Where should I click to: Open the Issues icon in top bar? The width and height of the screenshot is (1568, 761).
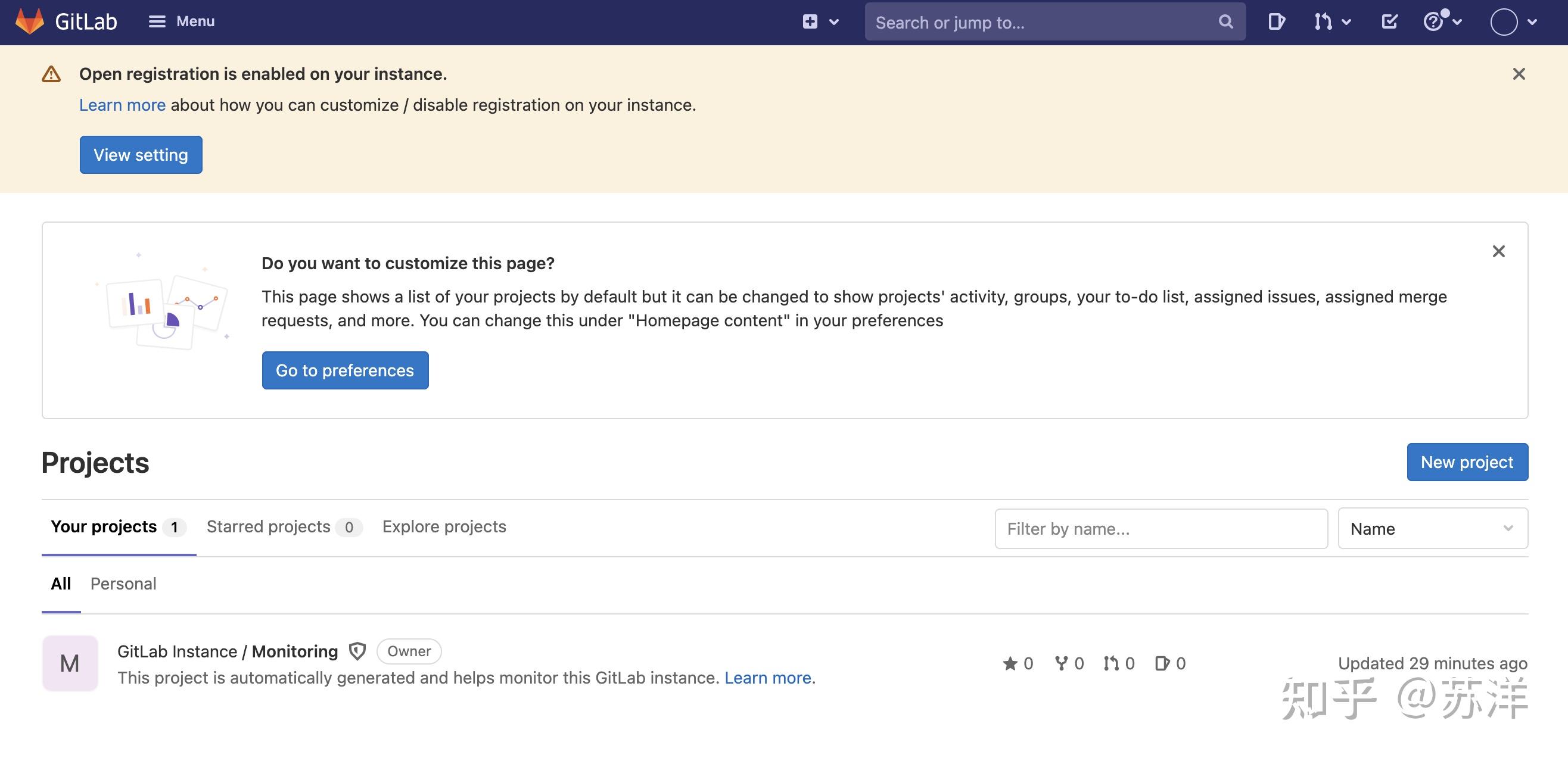tap(1277, 21)
